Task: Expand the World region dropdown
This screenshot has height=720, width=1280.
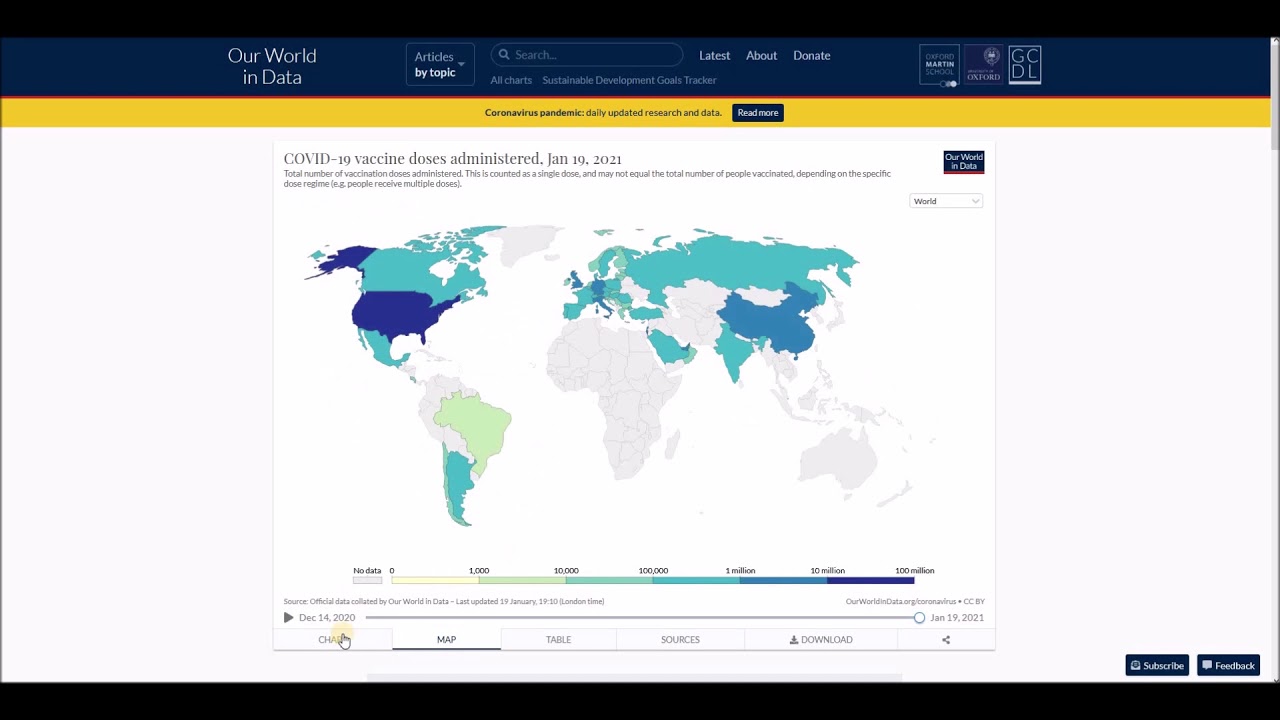Action: 946,201
